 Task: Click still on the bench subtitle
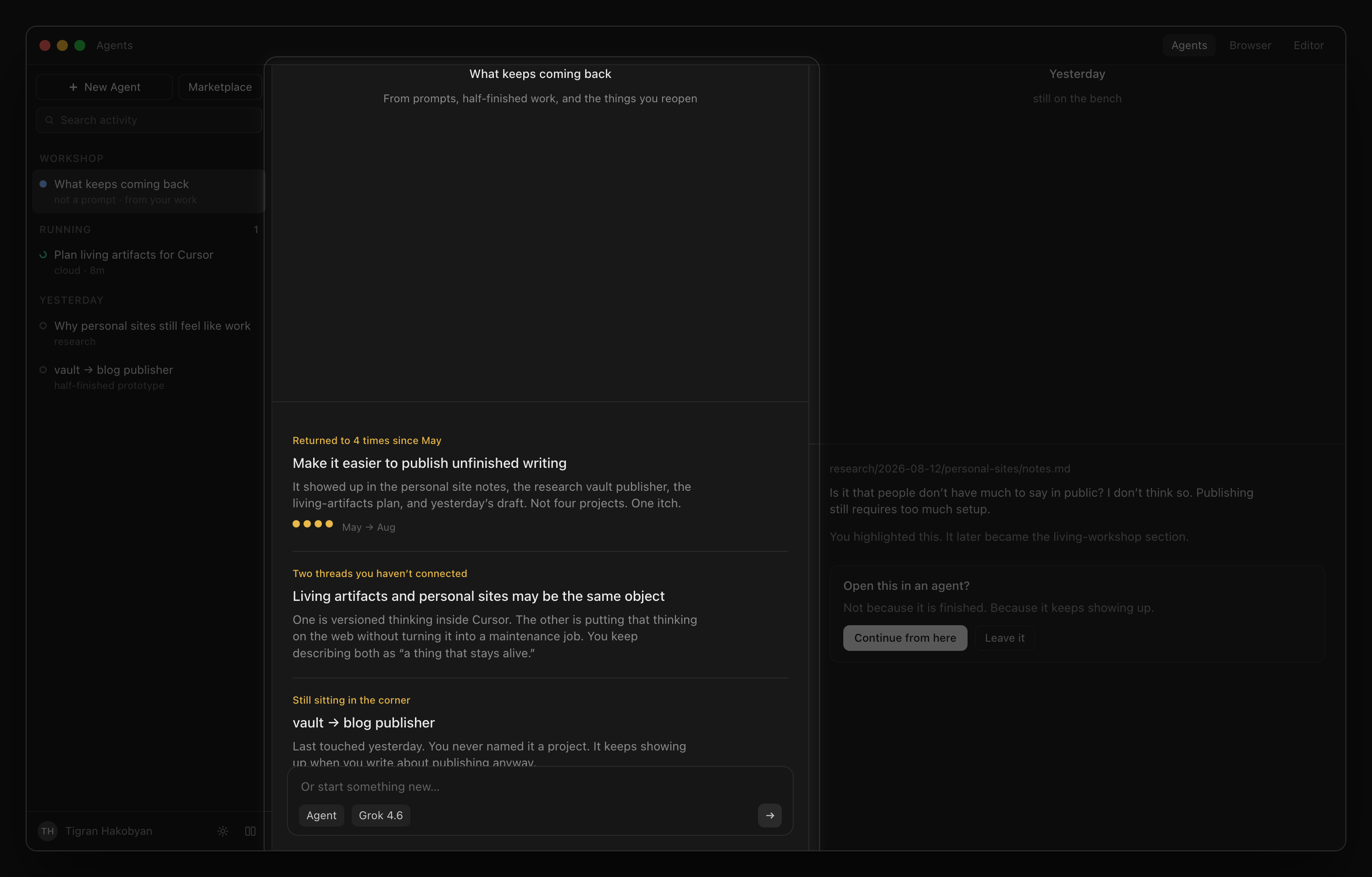pyautogui.click(x=1077, y=99)
